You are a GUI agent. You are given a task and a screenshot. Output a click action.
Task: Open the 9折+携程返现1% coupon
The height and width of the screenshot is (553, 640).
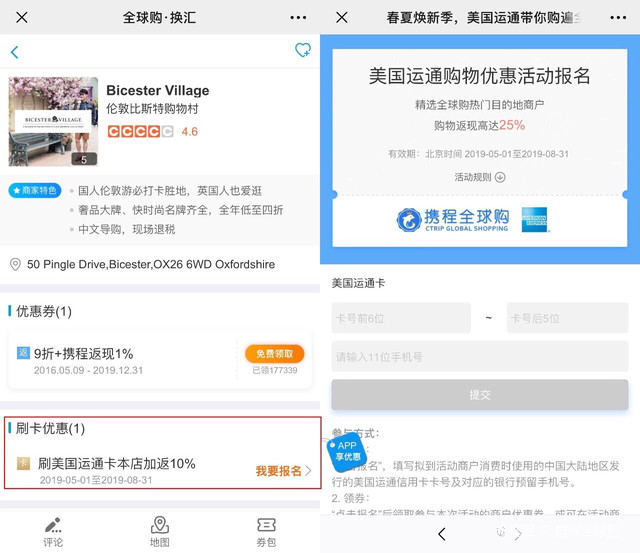(x=160, y=360)
